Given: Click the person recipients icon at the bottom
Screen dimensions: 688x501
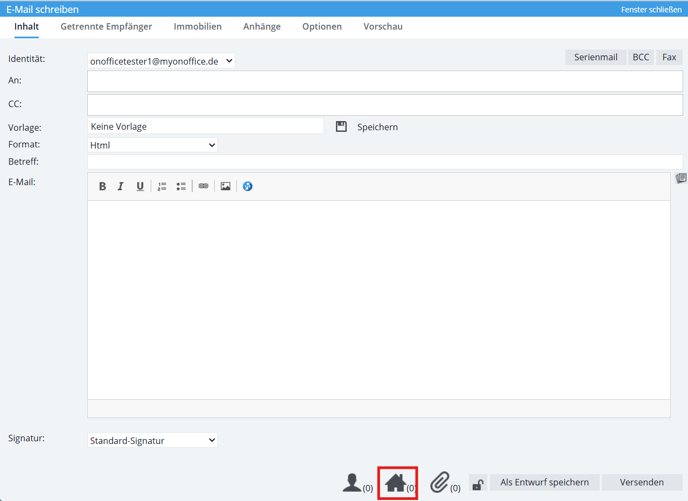Looking at the screenshot, I should (351, 483).
